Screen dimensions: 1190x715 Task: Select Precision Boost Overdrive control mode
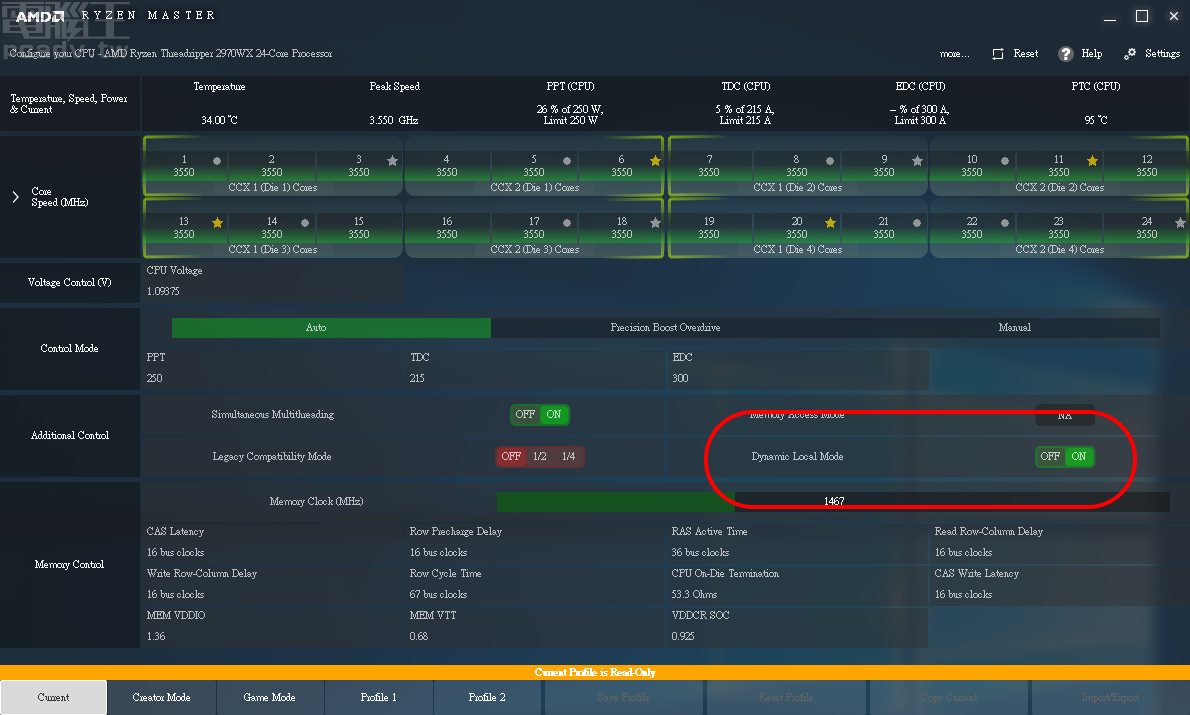tap(665, 328)
